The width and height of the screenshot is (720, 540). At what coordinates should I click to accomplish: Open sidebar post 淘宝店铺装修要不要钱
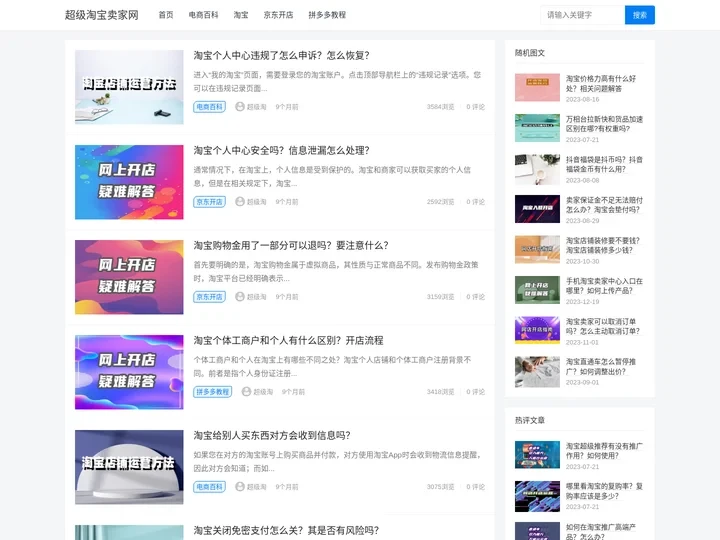[602, 245]
